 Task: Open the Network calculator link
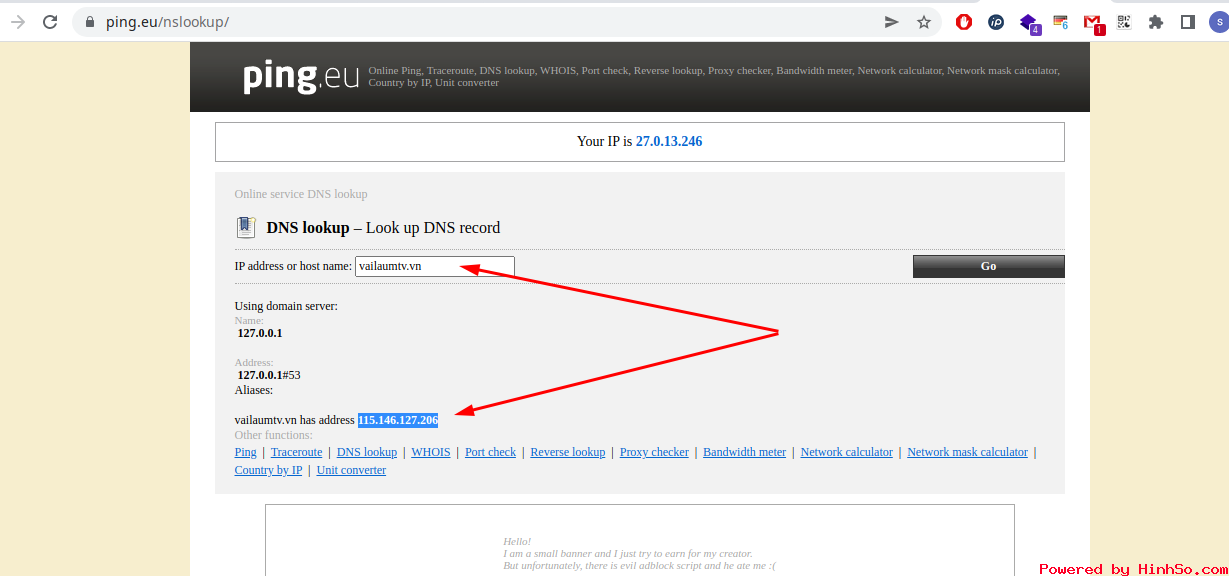click(846, 452)
